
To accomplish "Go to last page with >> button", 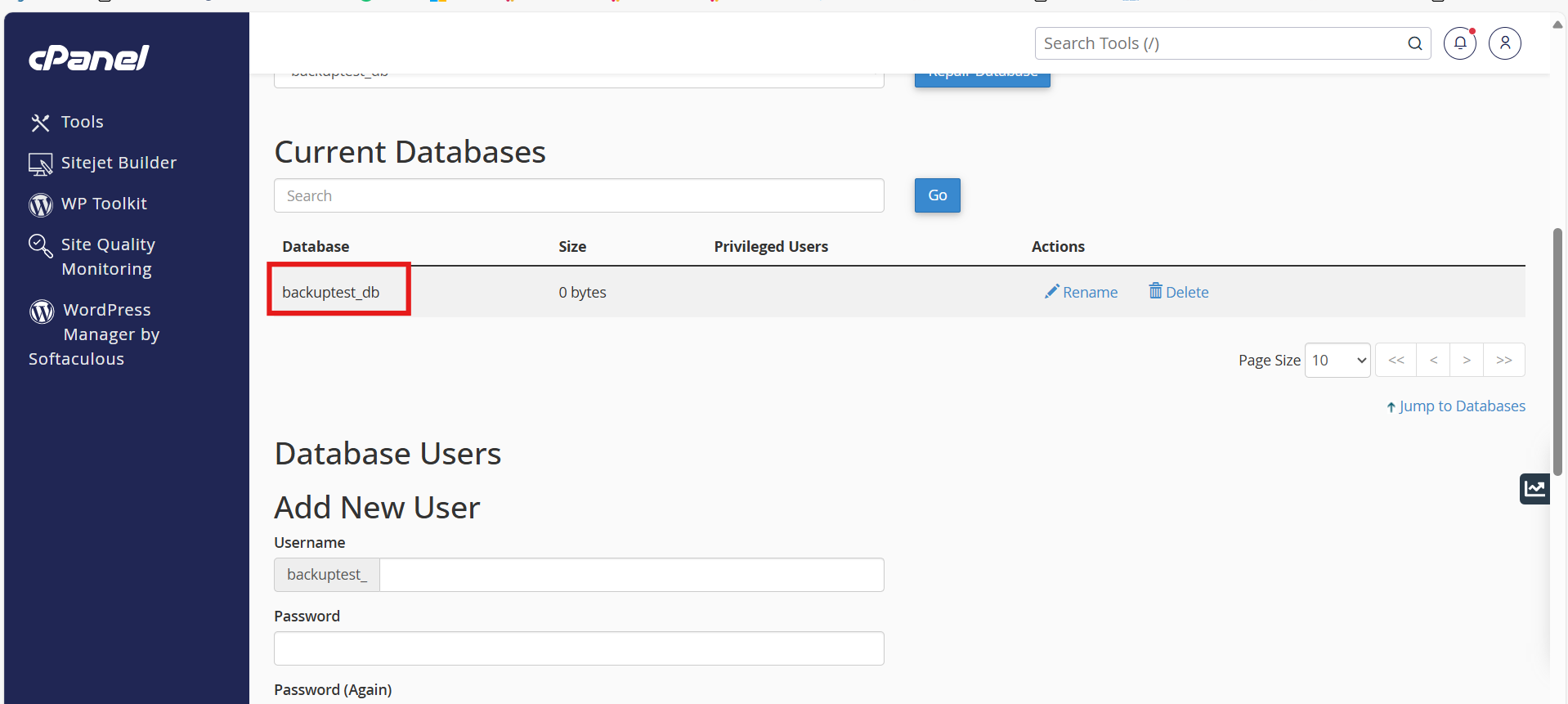I will pyautogui.click(x=1504, y=360).
